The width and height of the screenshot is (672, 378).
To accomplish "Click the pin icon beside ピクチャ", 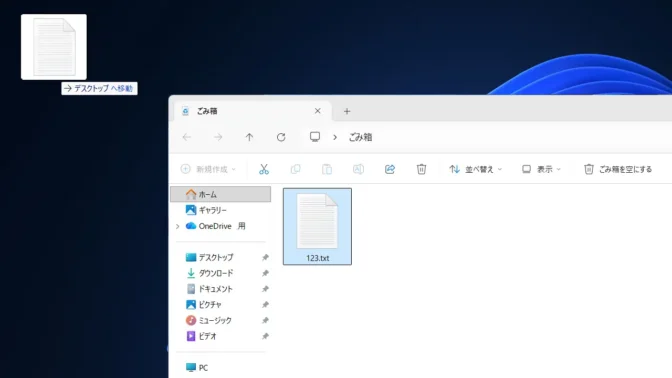I will [265, 305].
